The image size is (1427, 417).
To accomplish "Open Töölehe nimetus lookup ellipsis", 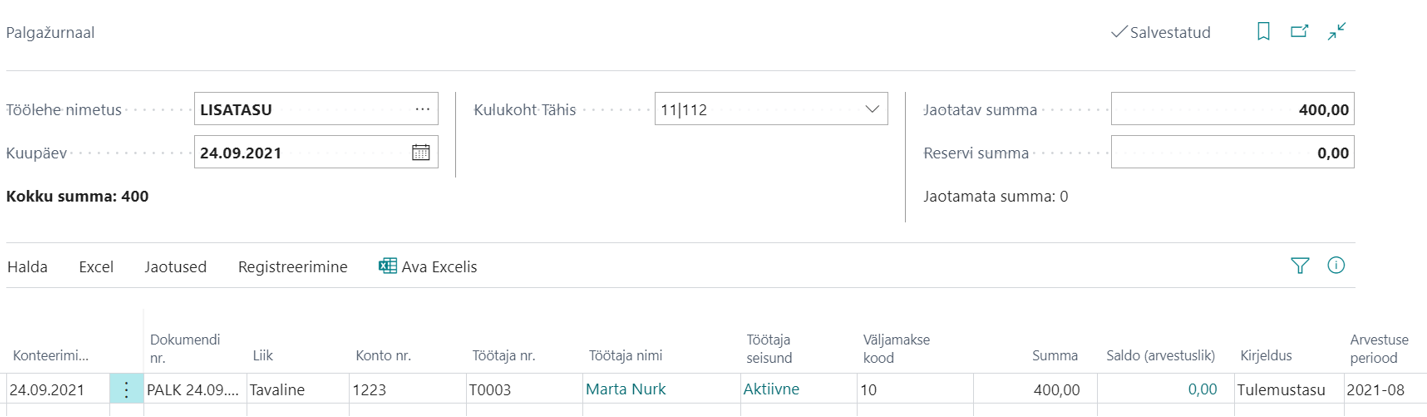I will pos(422,109).
